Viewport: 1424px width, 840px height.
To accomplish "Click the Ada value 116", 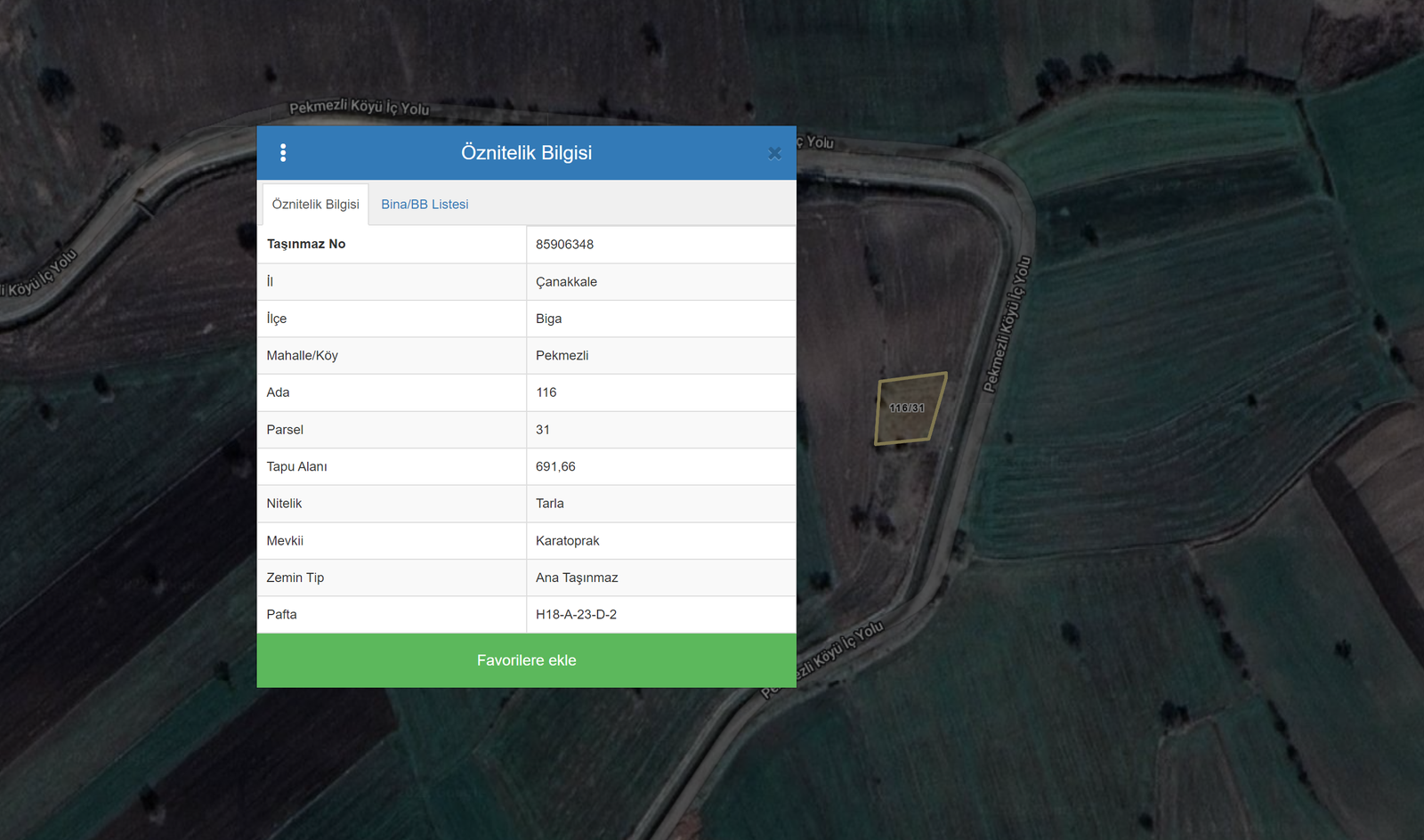I will point(546,392).
